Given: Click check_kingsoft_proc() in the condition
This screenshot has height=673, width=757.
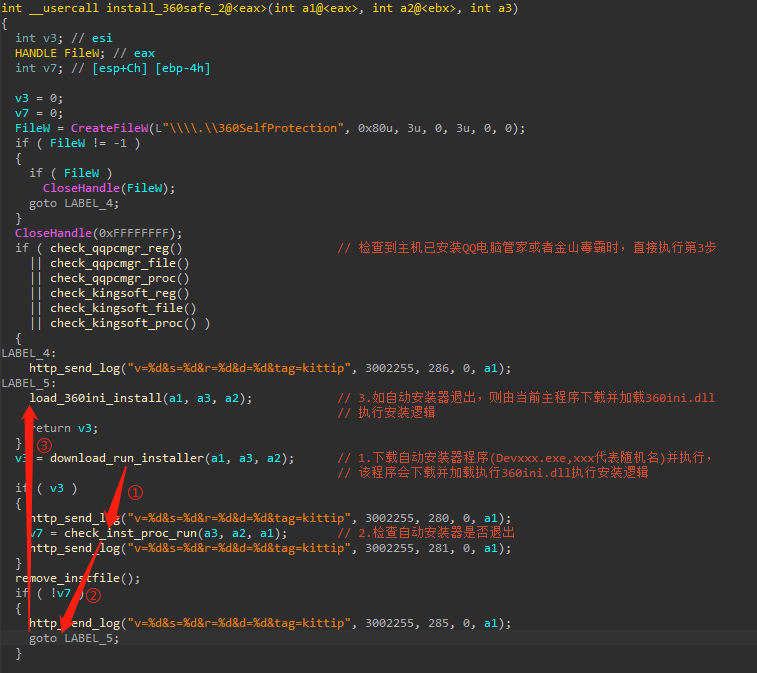Looking at the screenshot, I should (123, 323).
